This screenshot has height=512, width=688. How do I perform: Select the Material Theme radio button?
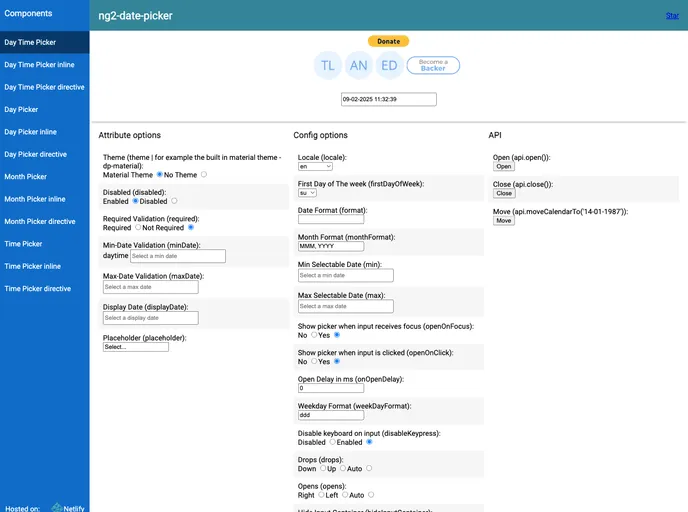160,175
